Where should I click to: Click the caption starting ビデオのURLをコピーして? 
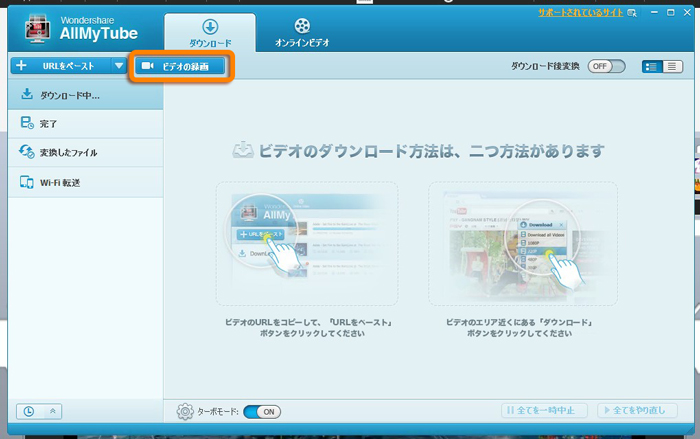click(308, 328)
